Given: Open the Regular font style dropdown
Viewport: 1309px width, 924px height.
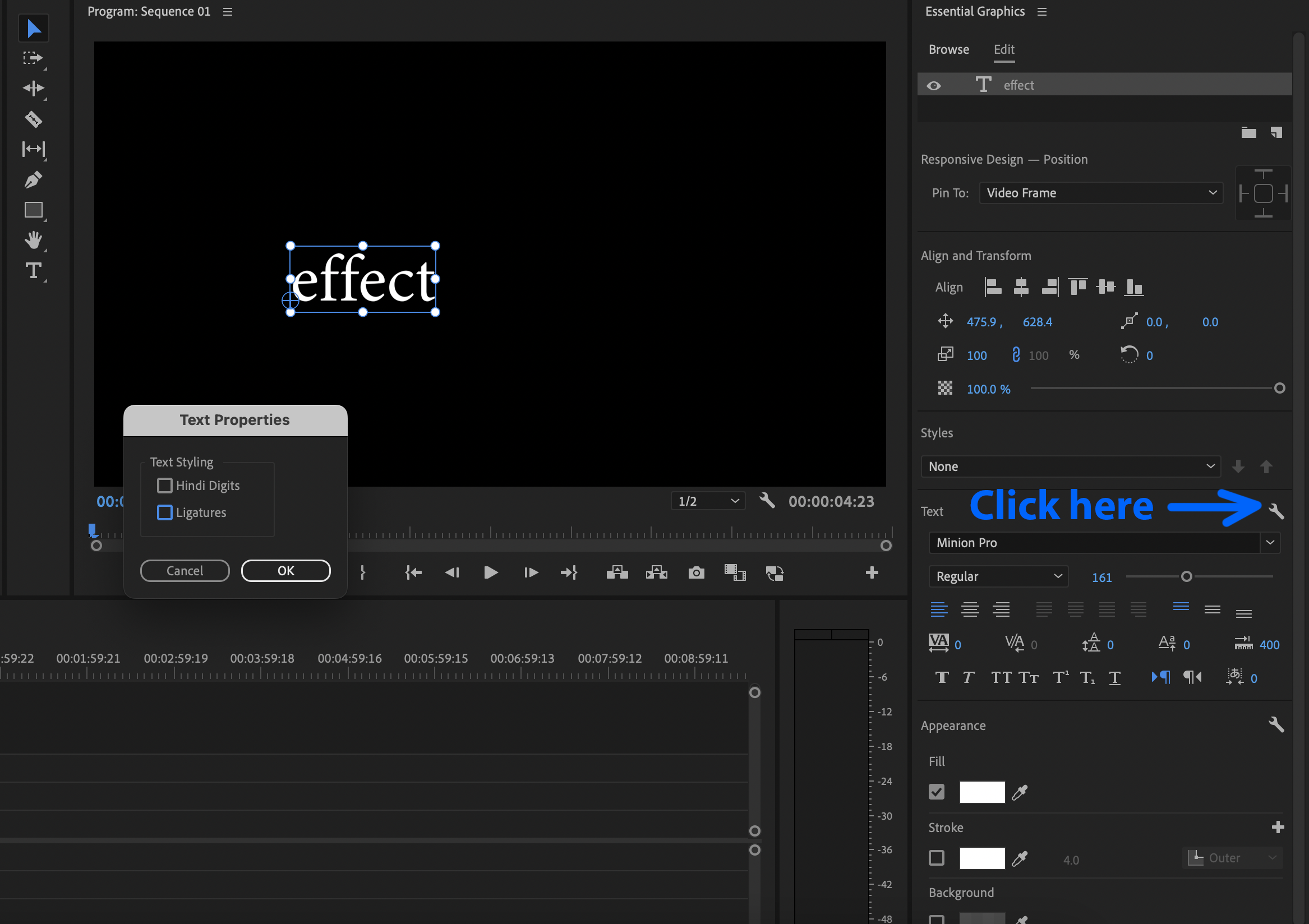Looking at the screenshot, I should pyautogui.click(x=998, y=576).
